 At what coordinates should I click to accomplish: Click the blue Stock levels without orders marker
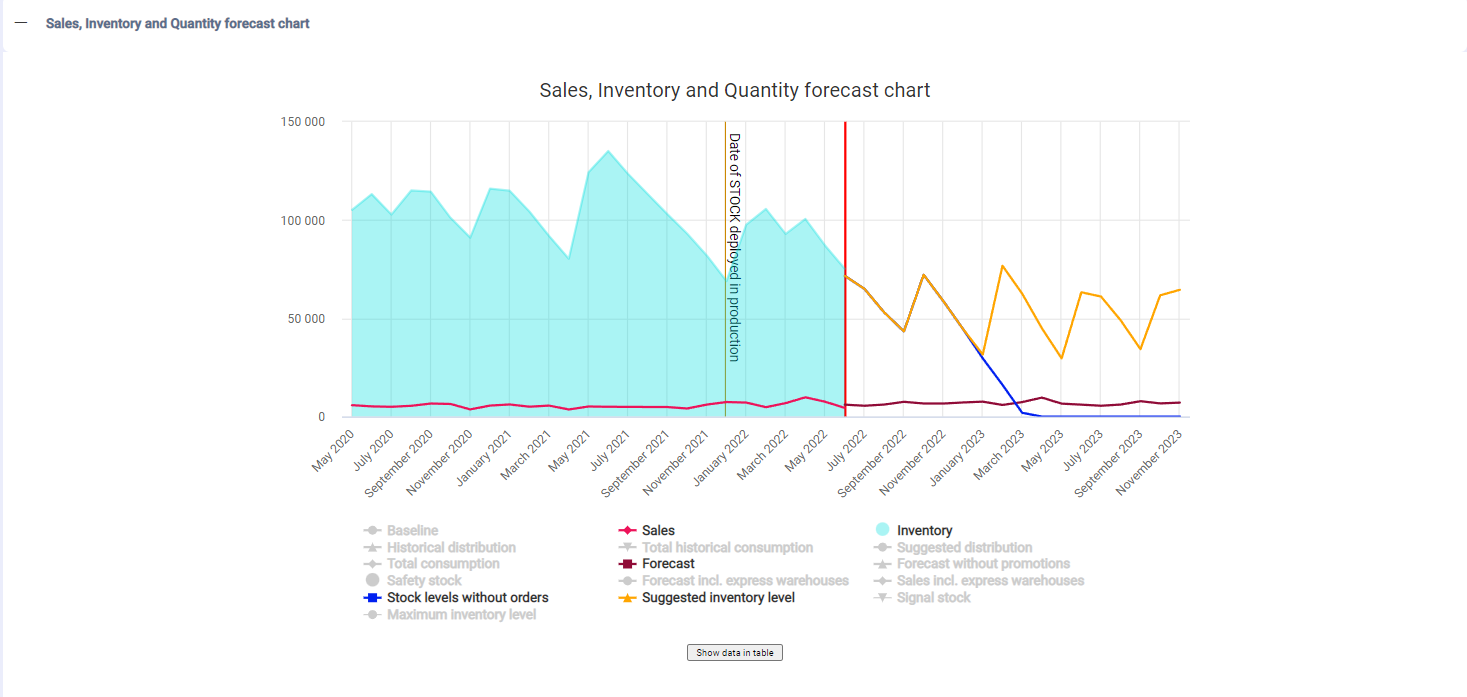click(x=372, y=598)
